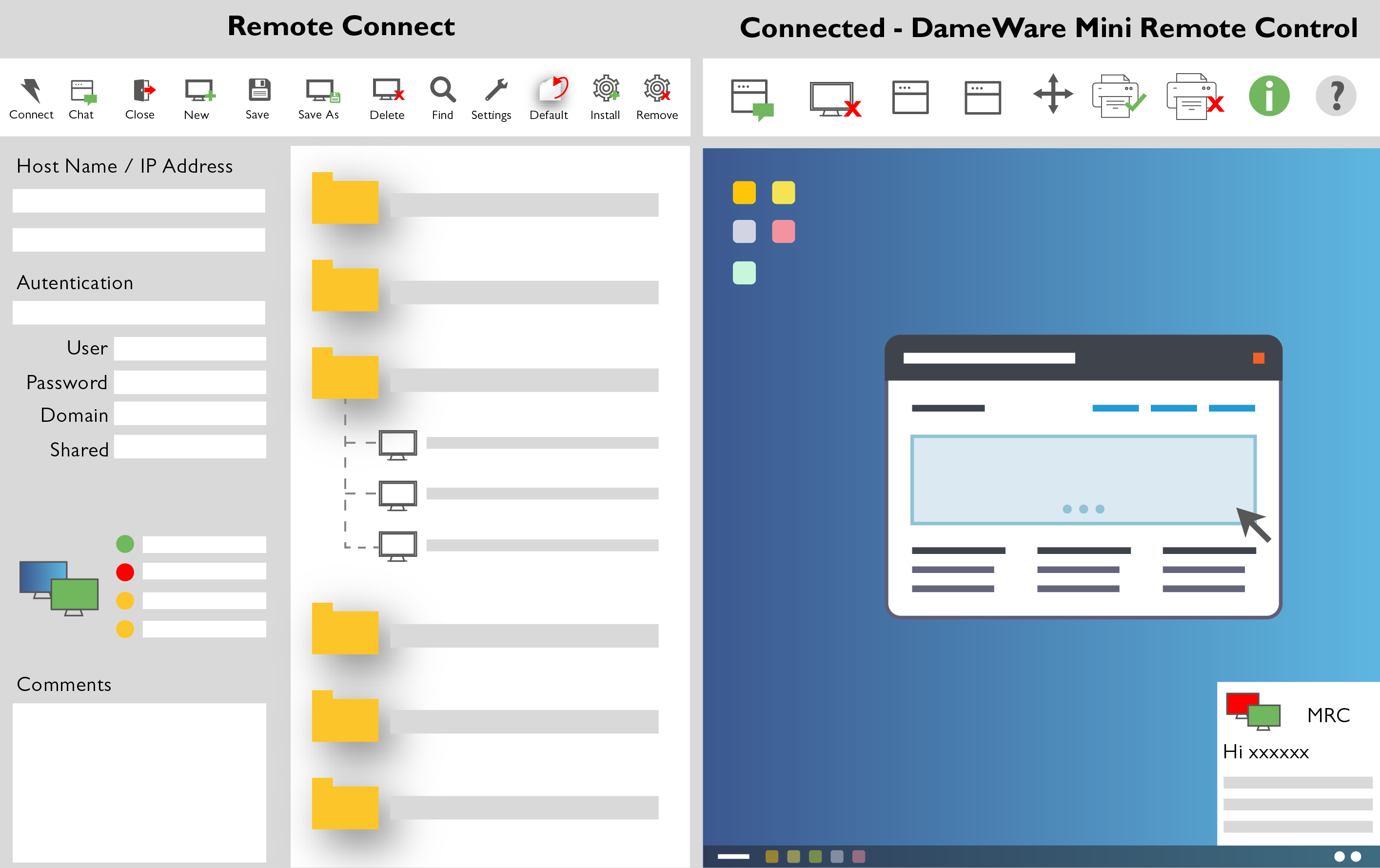The height and width of the screenshot is (868, 1380).
Task: Click first taskbar app icon on remote desktop
Action: pos(771,856)
